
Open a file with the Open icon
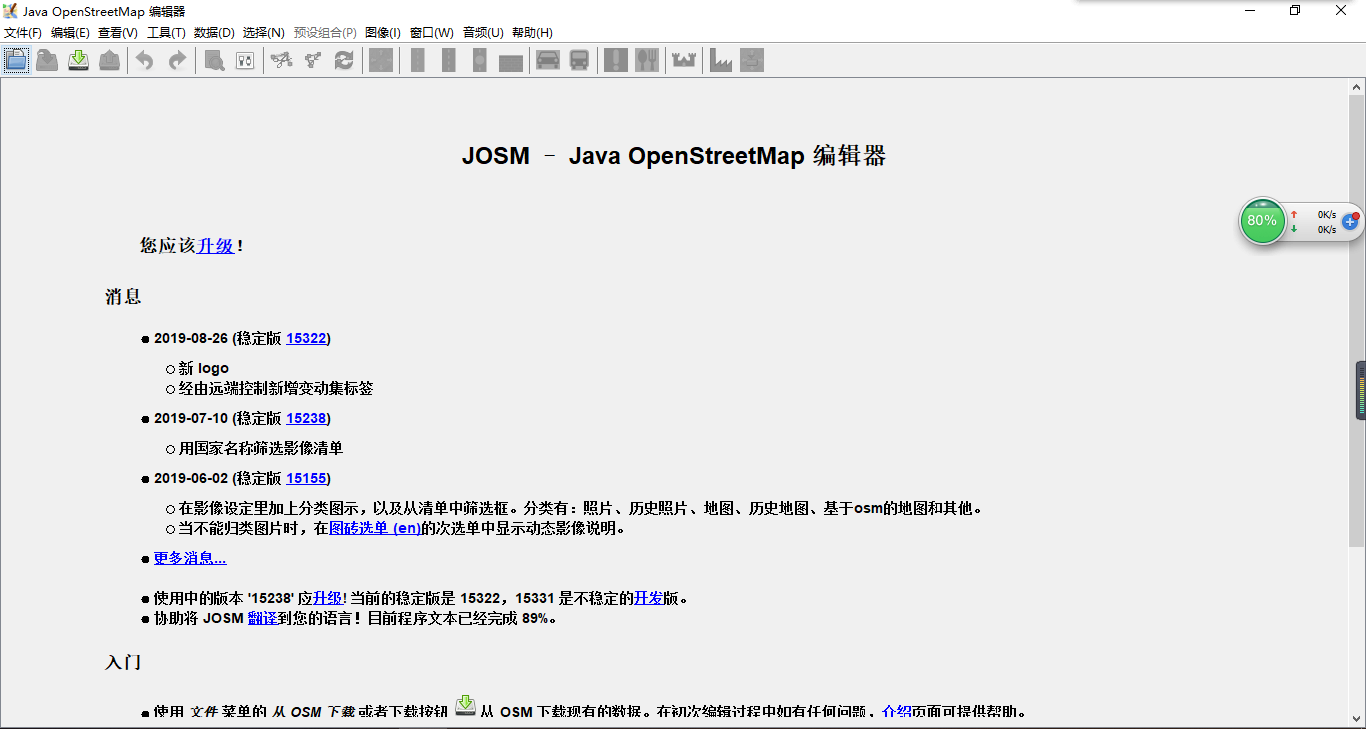[47, 60]
